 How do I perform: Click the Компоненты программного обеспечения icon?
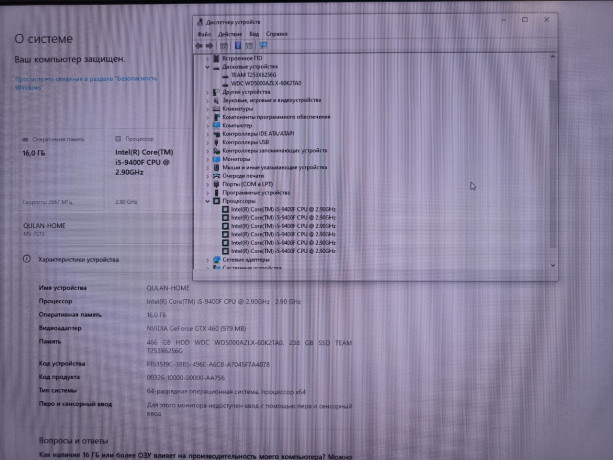[216, 117]
